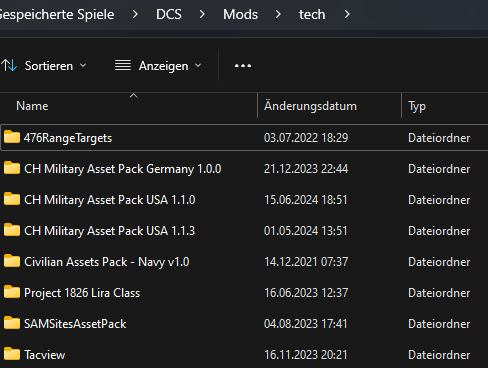Click date 16.11.2023 20:21

(306, 355)
